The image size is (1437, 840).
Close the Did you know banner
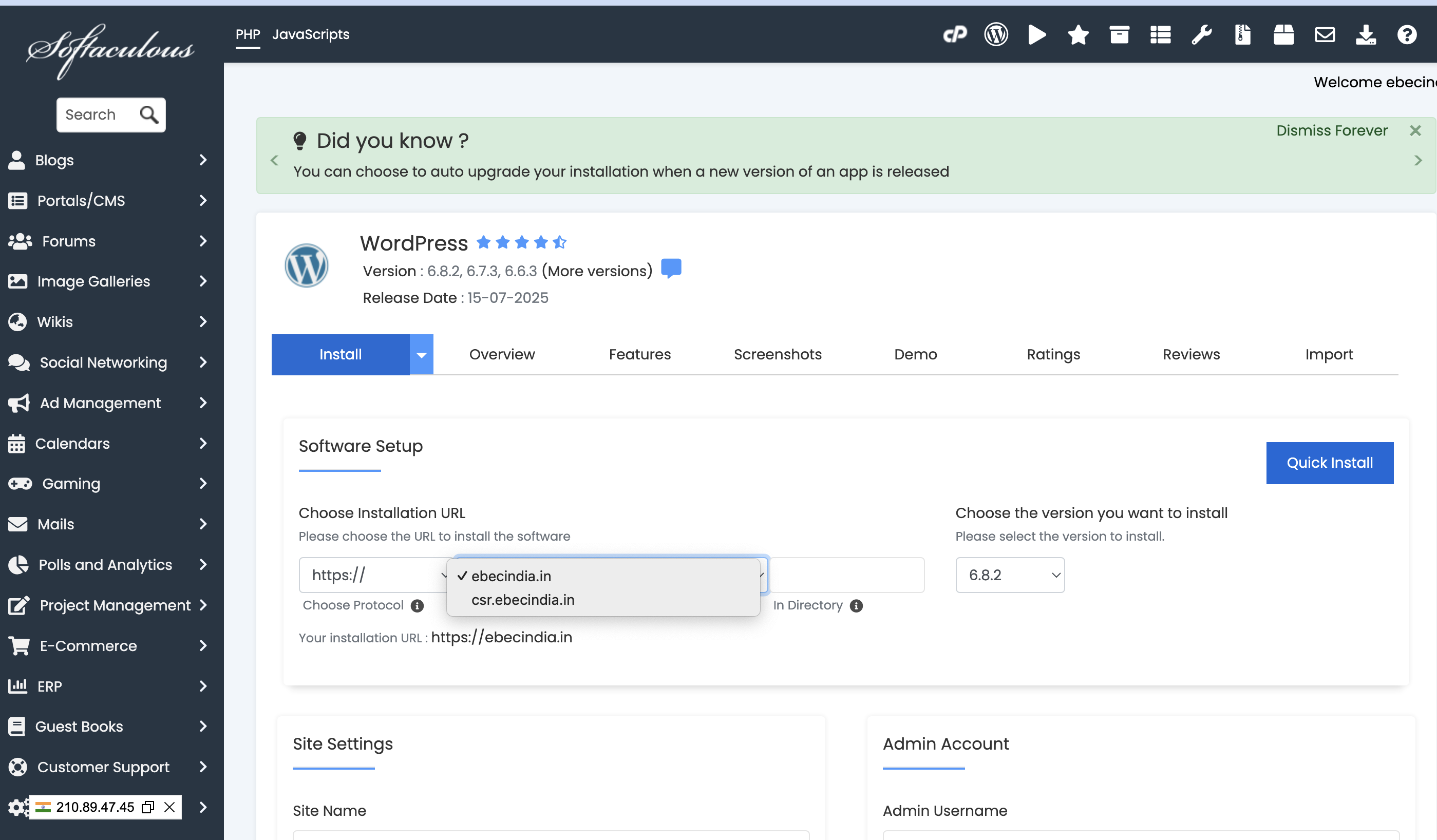point(1415,130)
